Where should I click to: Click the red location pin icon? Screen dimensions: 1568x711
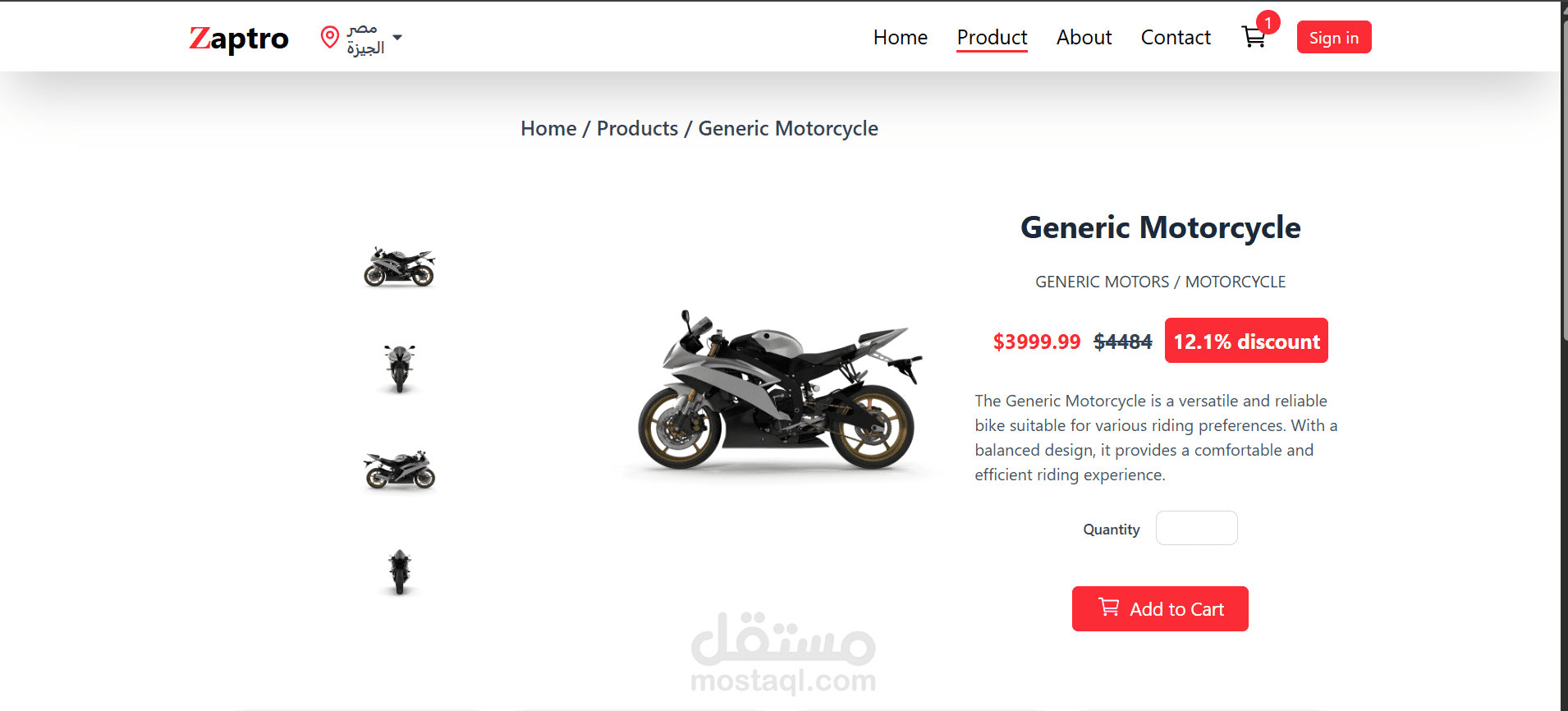(330, 37)
